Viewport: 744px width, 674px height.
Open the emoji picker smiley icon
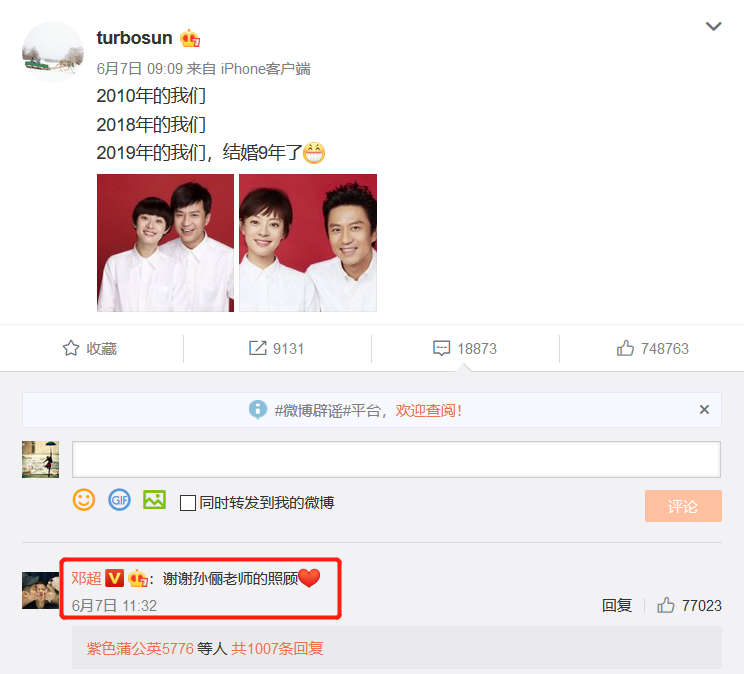(x=84, y=500)
